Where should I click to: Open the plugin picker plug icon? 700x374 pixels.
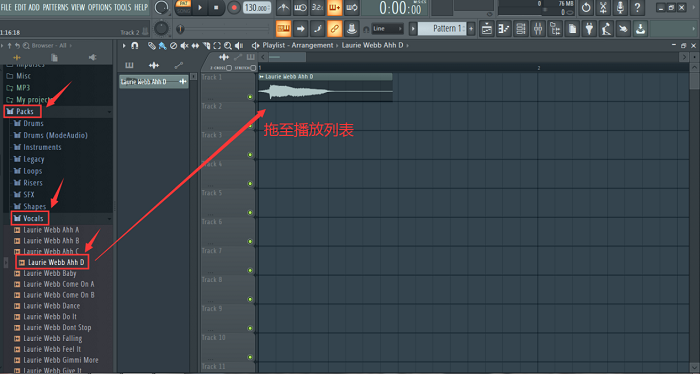click(589, 29)
